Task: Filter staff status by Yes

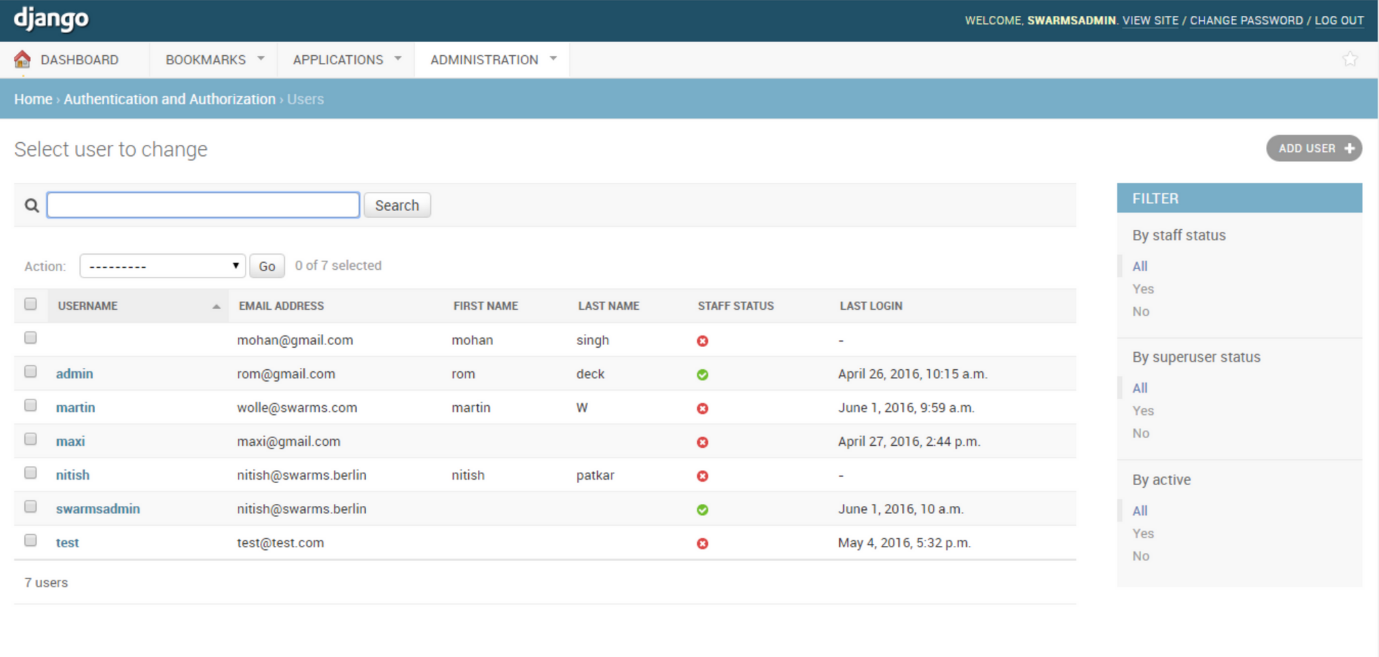Action: 1143,289
